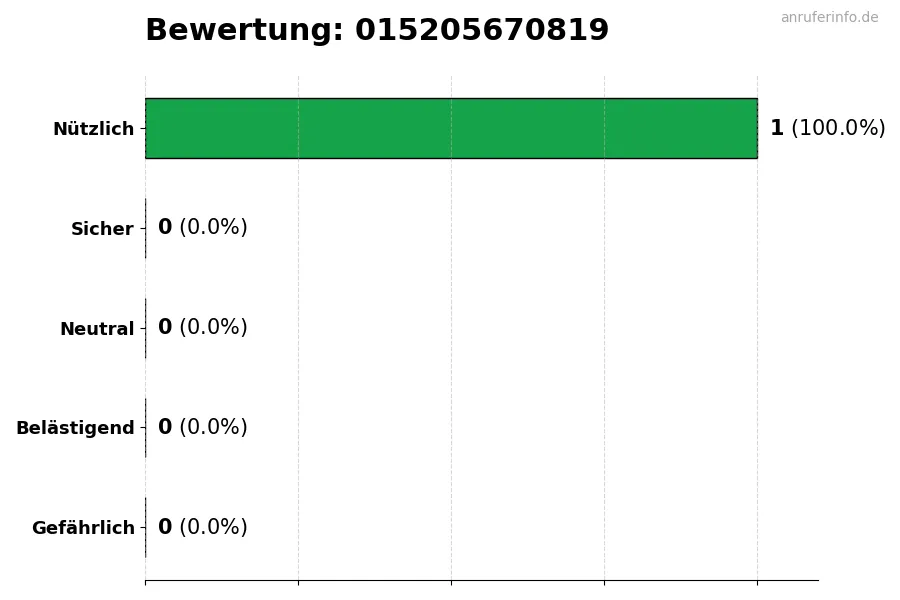
Task: Click the empty Sicher bar at the axis
Action: pos(146,228)
